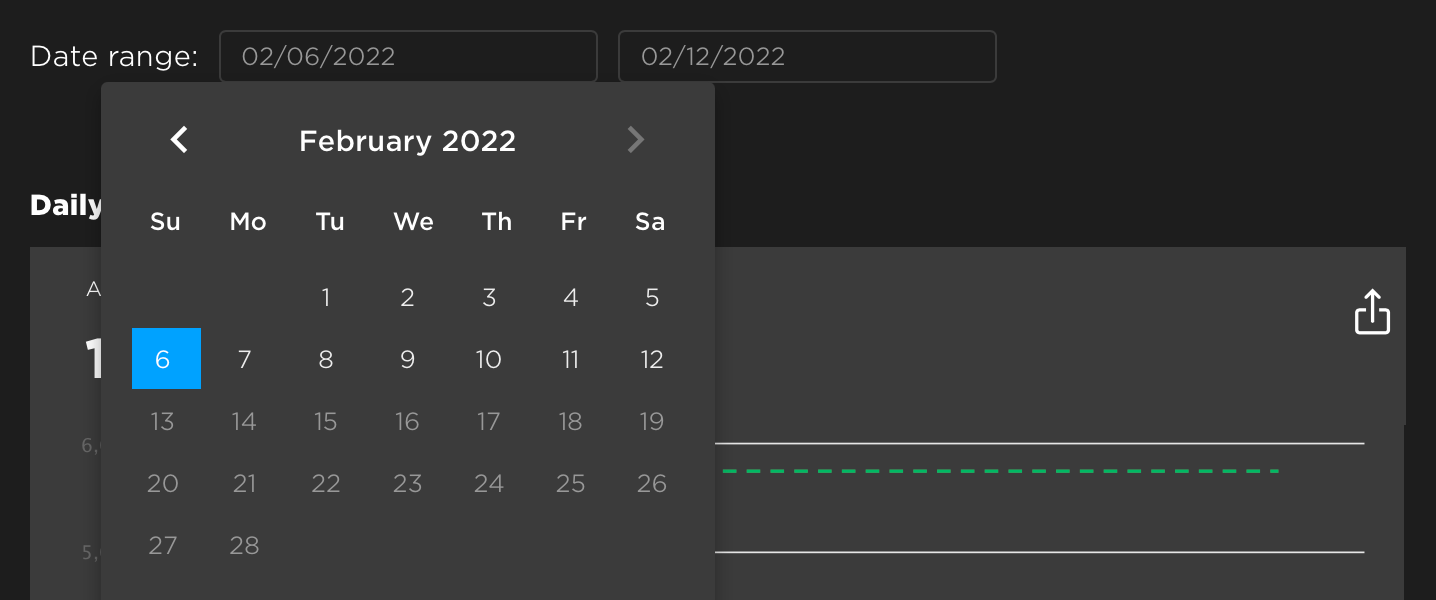
Task: Choose February 12 in the calendar
Action: pos(652,359)
